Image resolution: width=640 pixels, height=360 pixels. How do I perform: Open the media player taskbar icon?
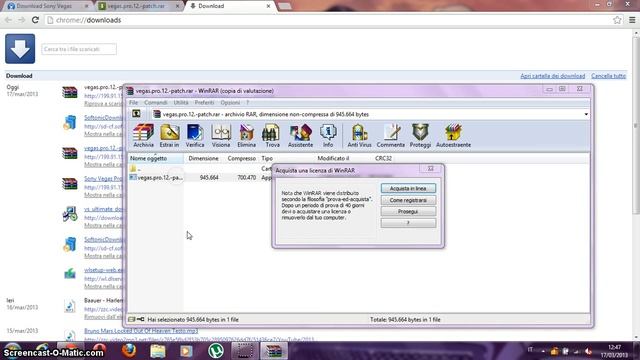186,351
